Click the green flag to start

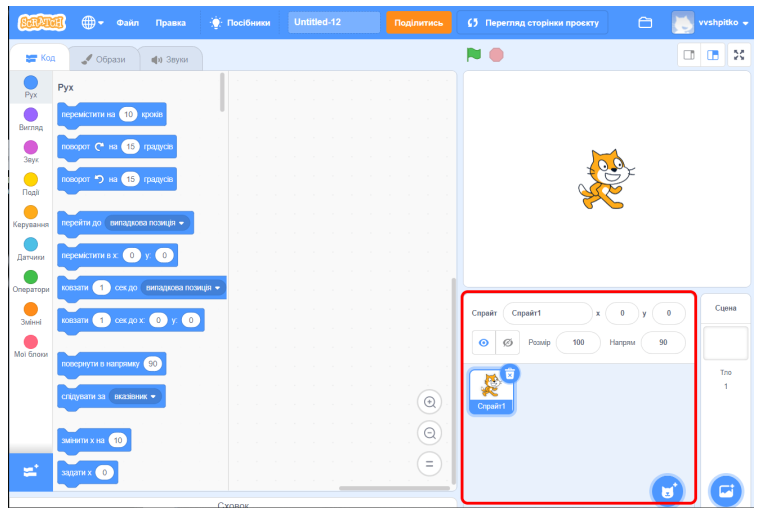coord(474,55)
